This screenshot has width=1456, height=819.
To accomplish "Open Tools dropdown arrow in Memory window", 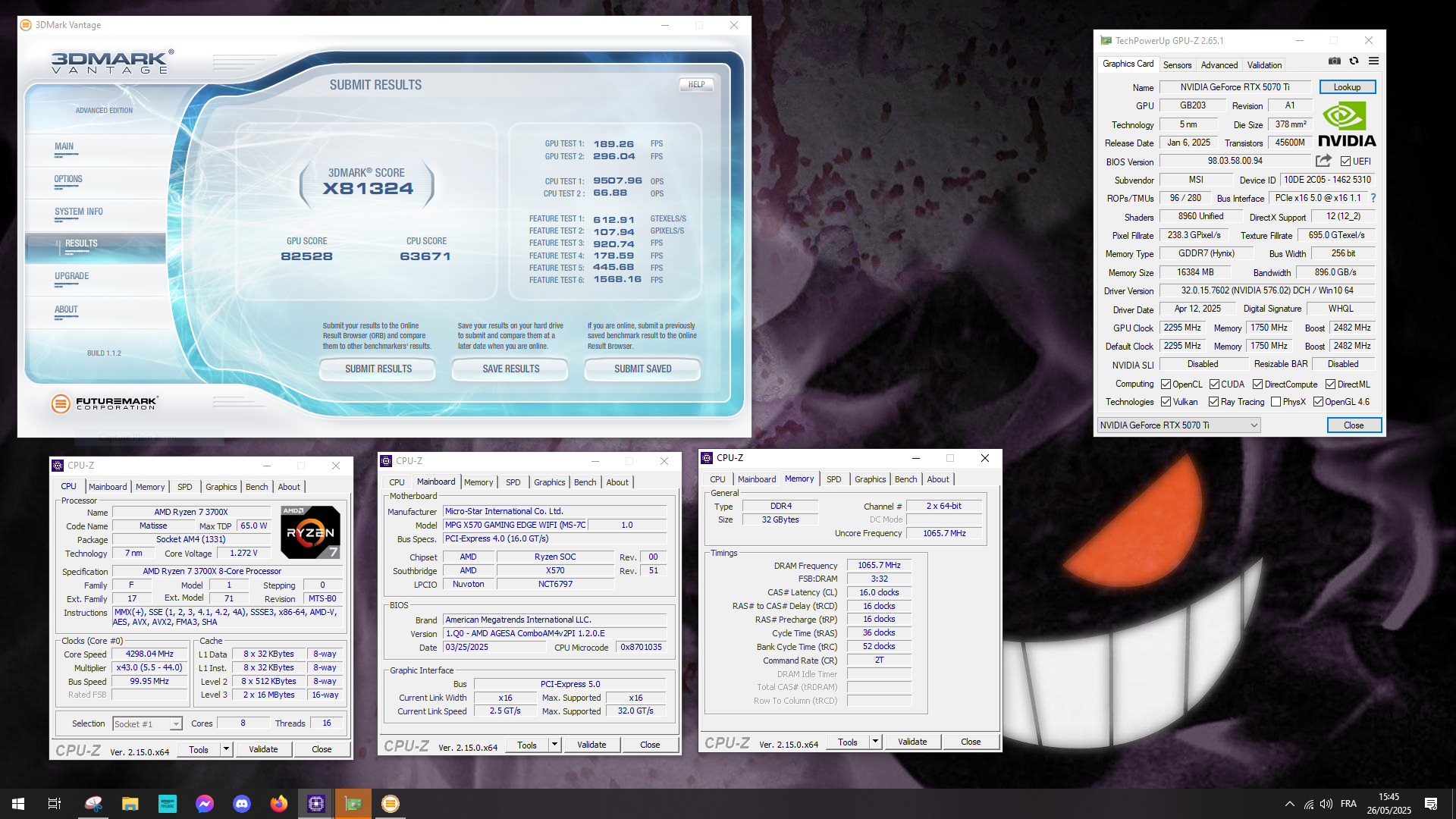I will (x=875, y=742).
